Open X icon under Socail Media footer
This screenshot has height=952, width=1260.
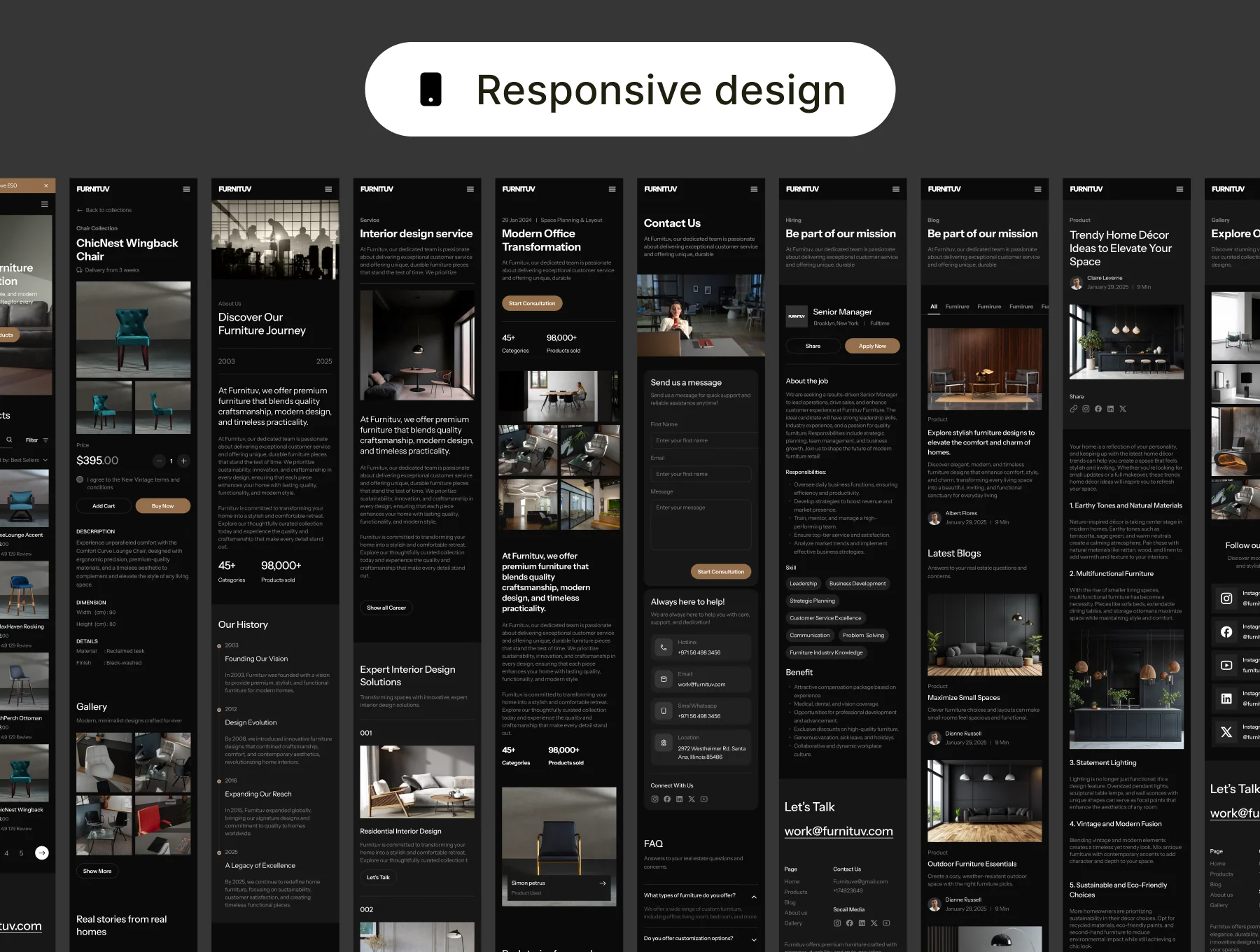point(874,923)
